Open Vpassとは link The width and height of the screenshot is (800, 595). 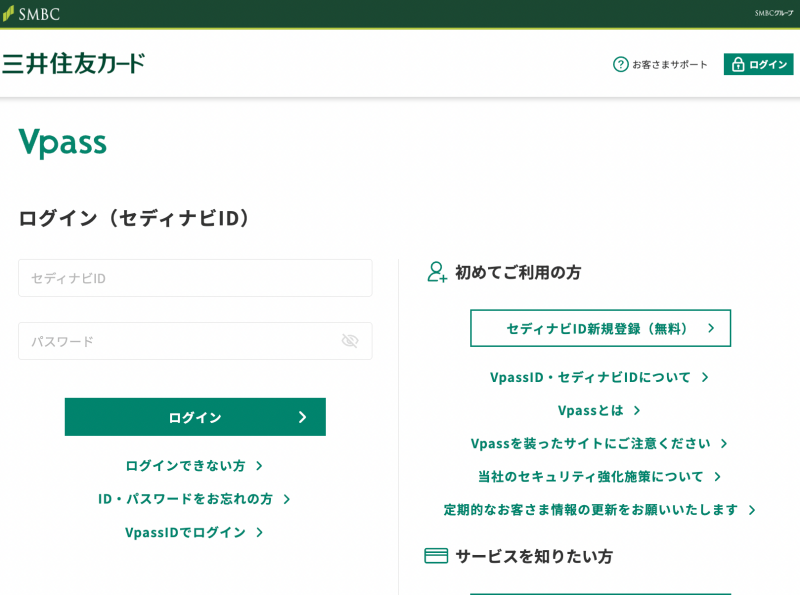(x=599, y=410)
